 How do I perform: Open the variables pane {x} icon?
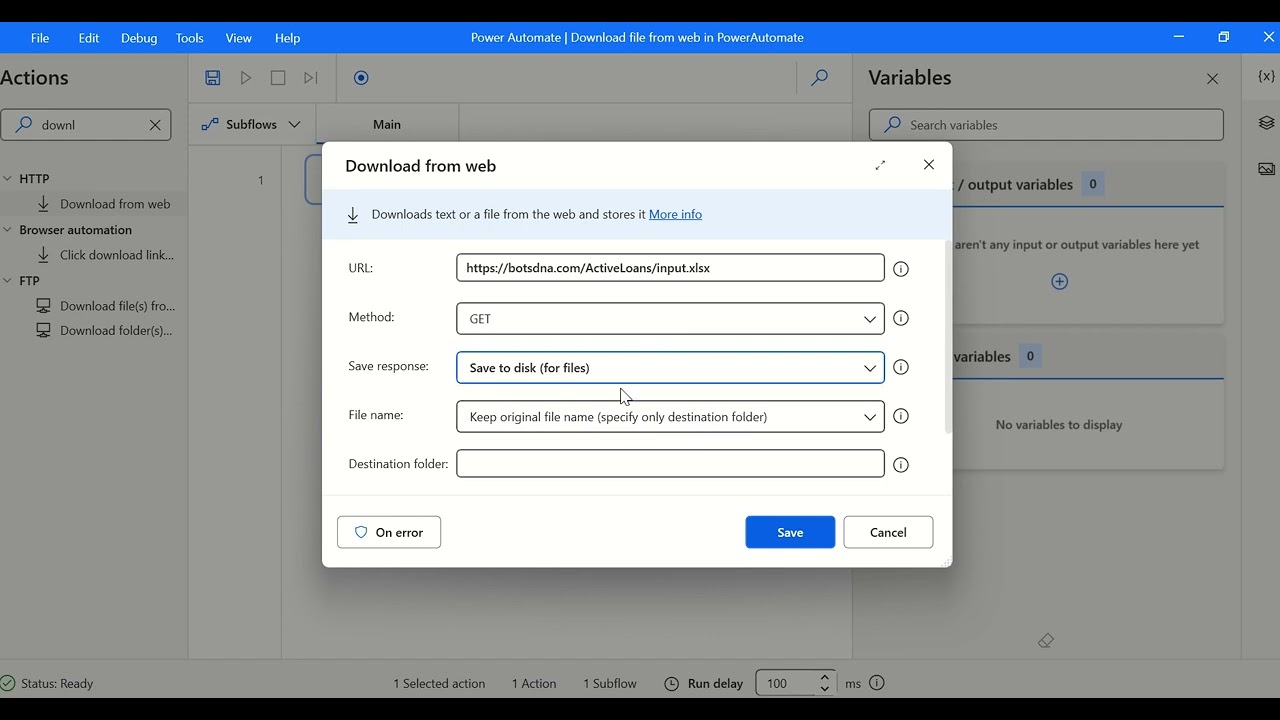pos(1266,77)
